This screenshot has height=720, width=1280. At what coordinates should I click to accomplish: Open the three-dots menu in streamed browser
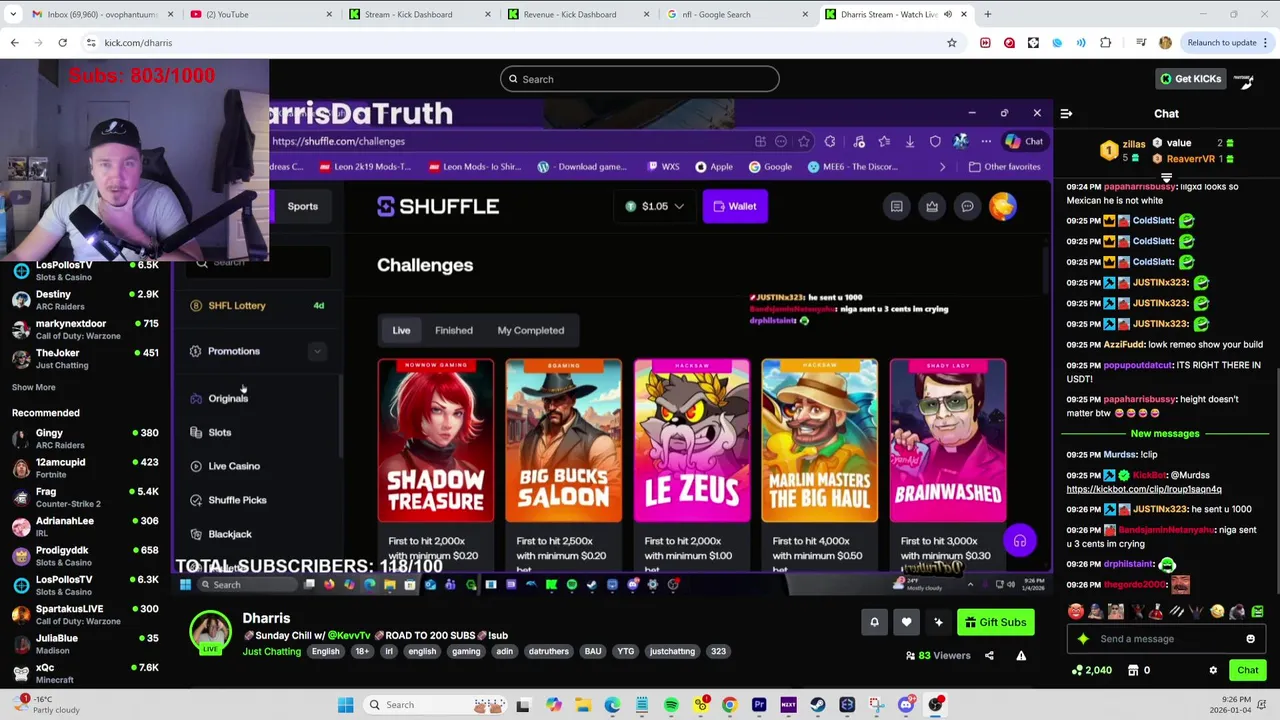click(x=986, y=142)
